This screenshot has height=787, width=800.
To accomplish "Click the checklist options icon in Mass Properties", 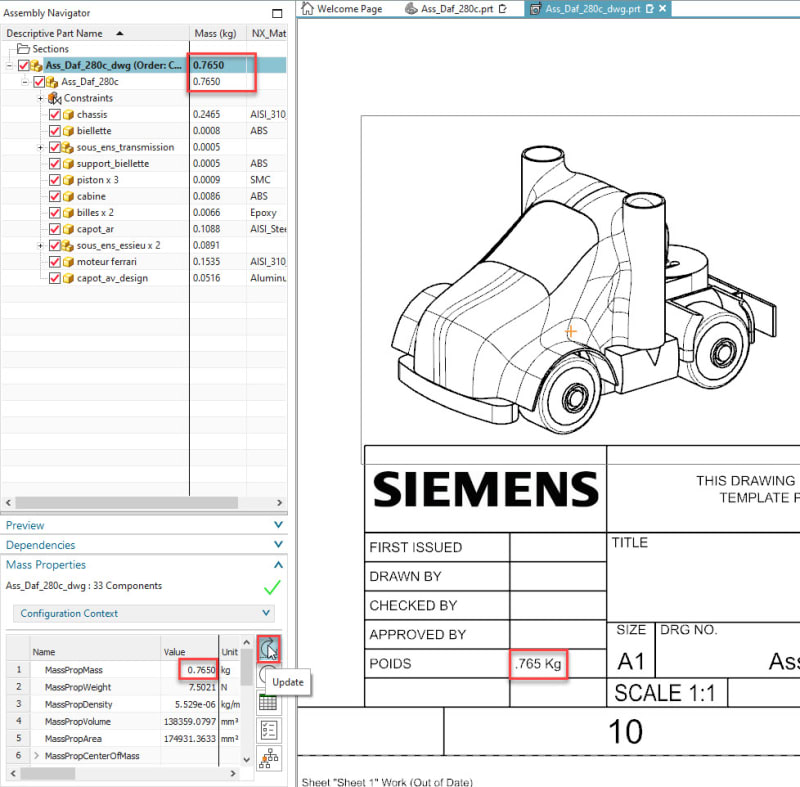I will point(268,730).
